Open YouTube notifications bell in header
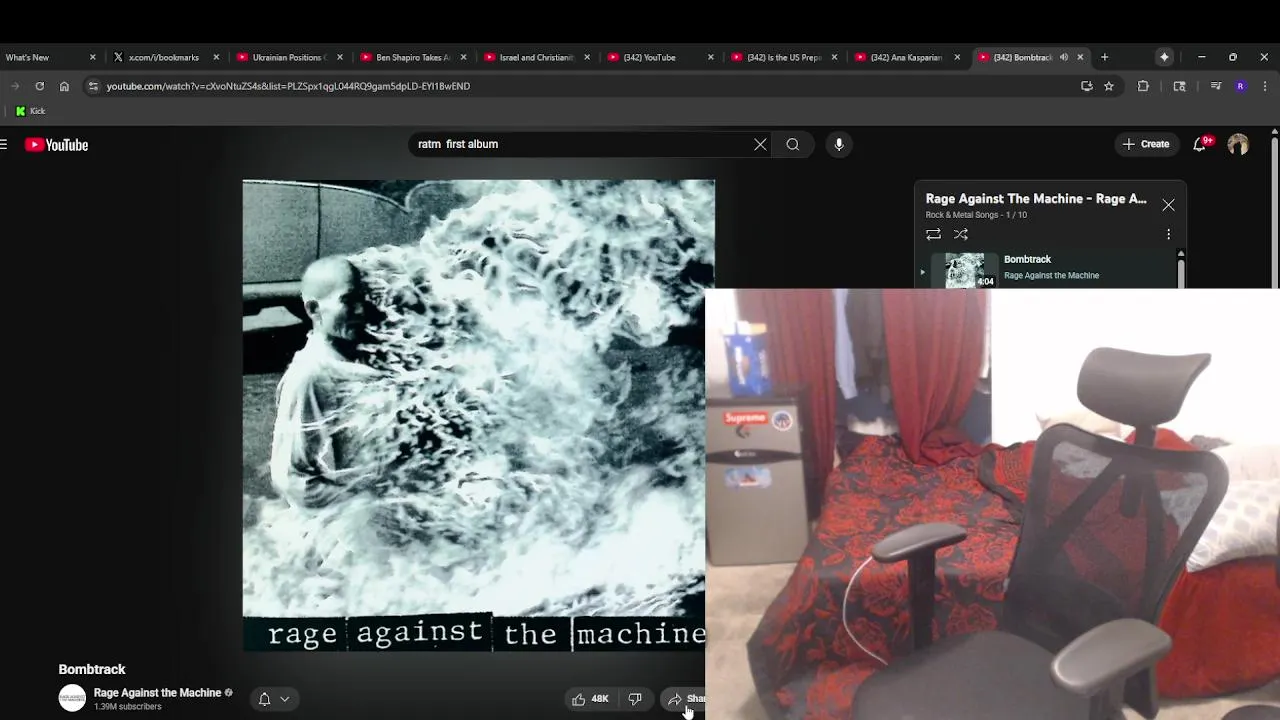 1200,144
